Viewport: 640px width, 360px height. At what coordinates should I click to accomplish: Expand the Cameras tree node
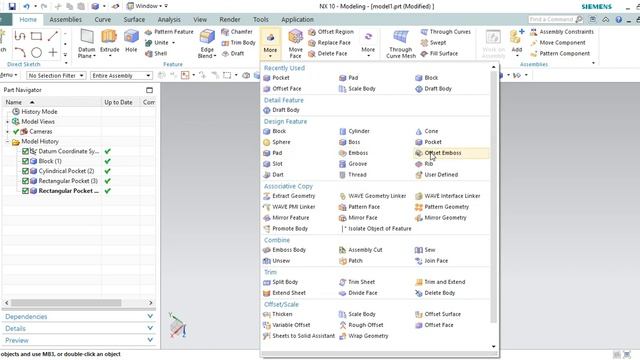click(x=7, y=132)
